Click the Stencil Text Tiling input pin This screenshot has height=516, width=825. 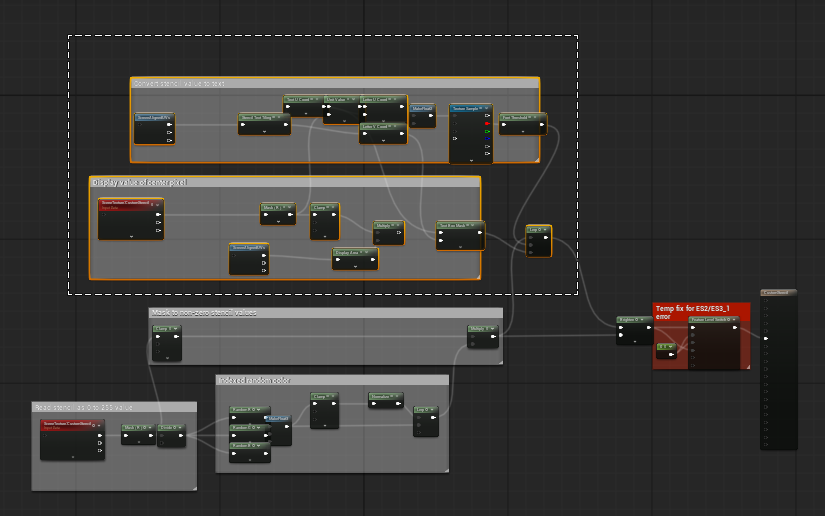[x=243, y=125]
